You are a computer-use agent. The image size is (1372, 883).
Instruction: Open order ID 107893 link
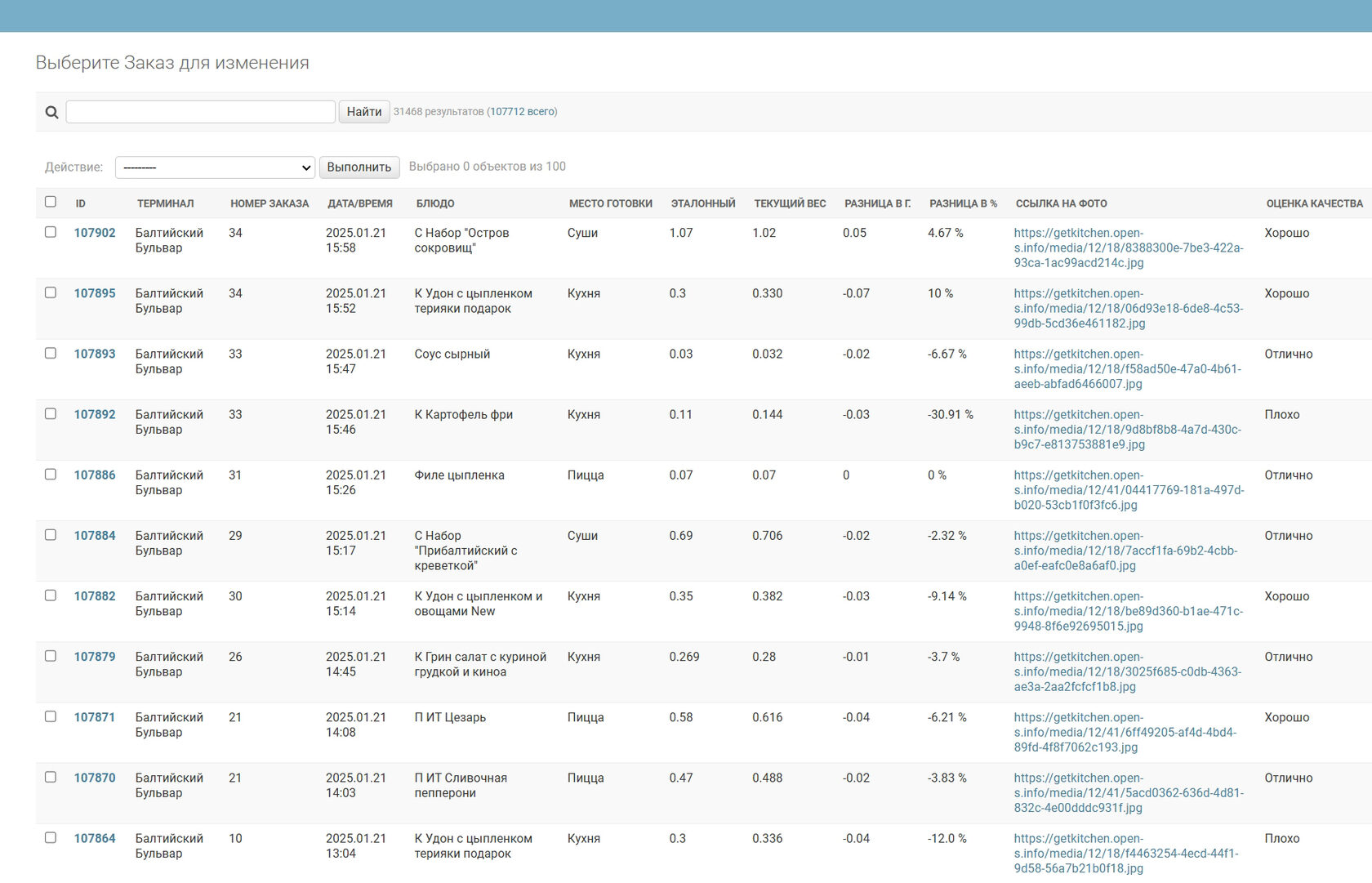pyautogui.click(x=95, y=354)
